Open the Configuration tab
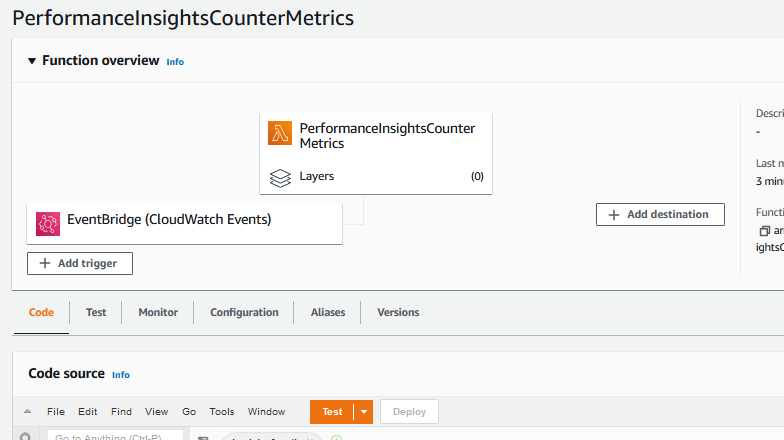The width and height of the screenshot is (784, 440). [x=244, y=312]
